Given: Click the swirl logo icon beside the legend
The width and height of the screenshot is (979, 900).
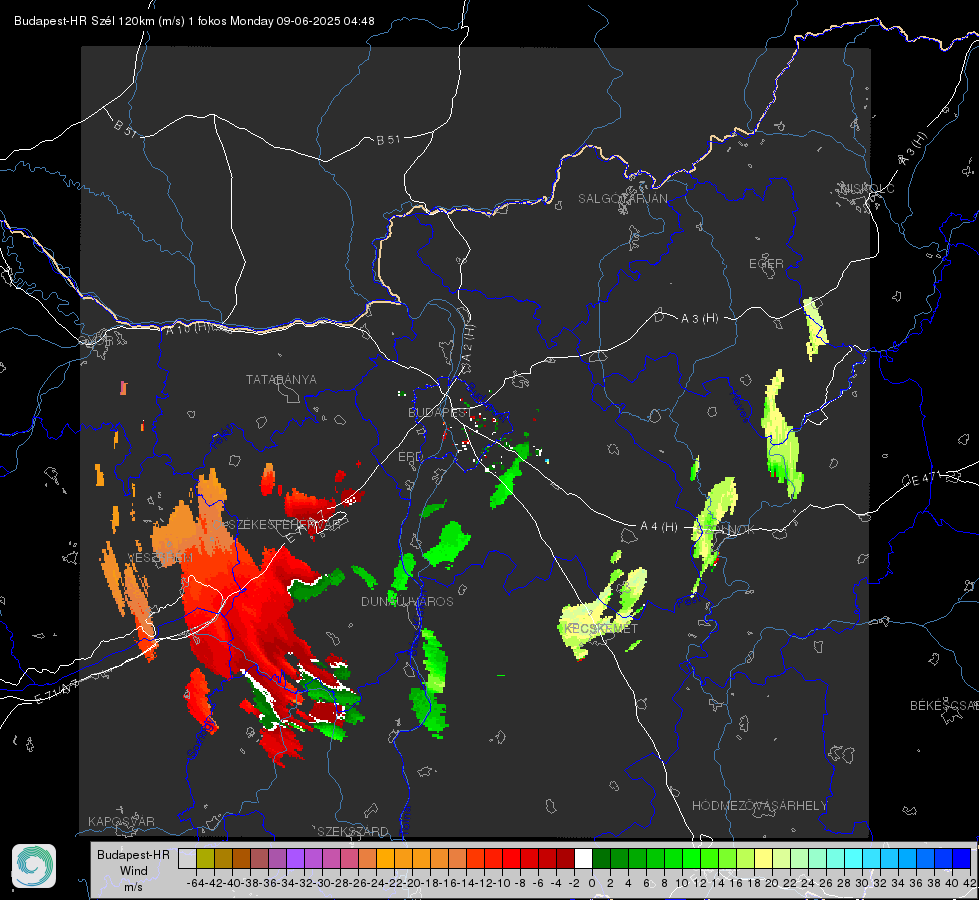Looking at the screenshot, I should click(x=34, y=866).
